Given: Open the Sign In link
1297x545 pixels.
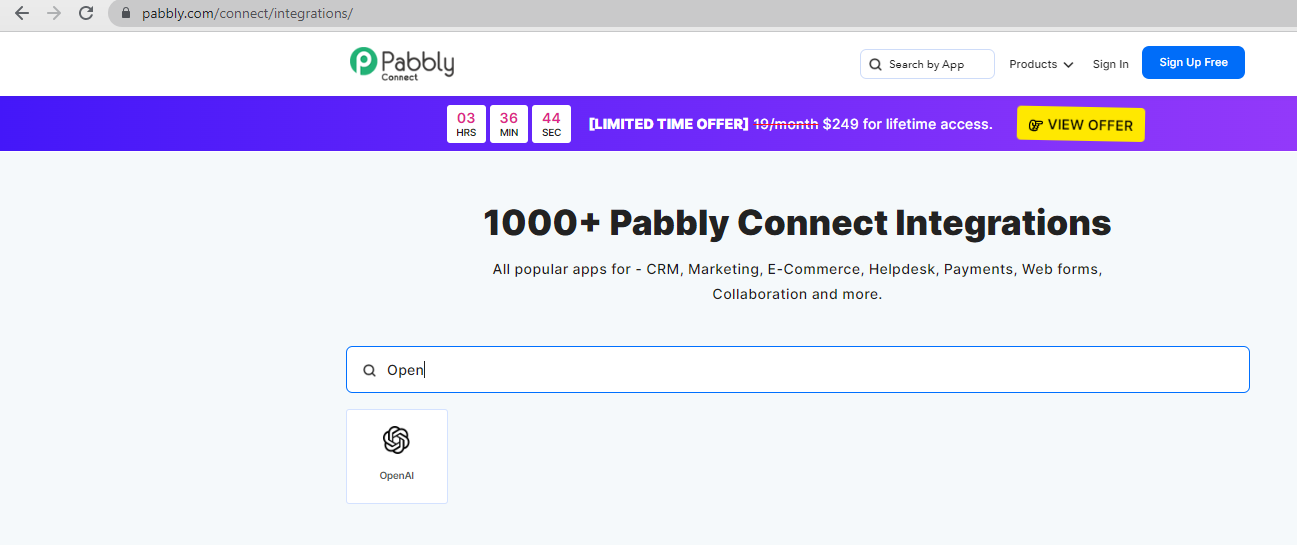Looking at the screenshot, I should [x=1110, y=64].
